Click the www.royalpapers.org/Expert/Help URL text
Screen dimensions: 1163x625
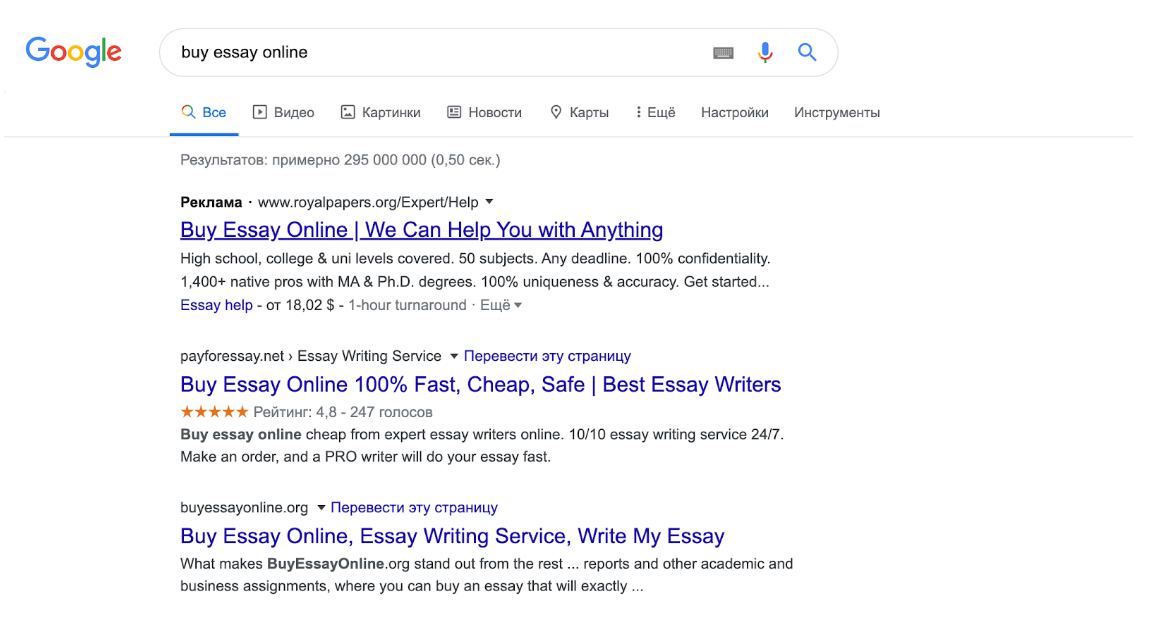tap(368, 202)
